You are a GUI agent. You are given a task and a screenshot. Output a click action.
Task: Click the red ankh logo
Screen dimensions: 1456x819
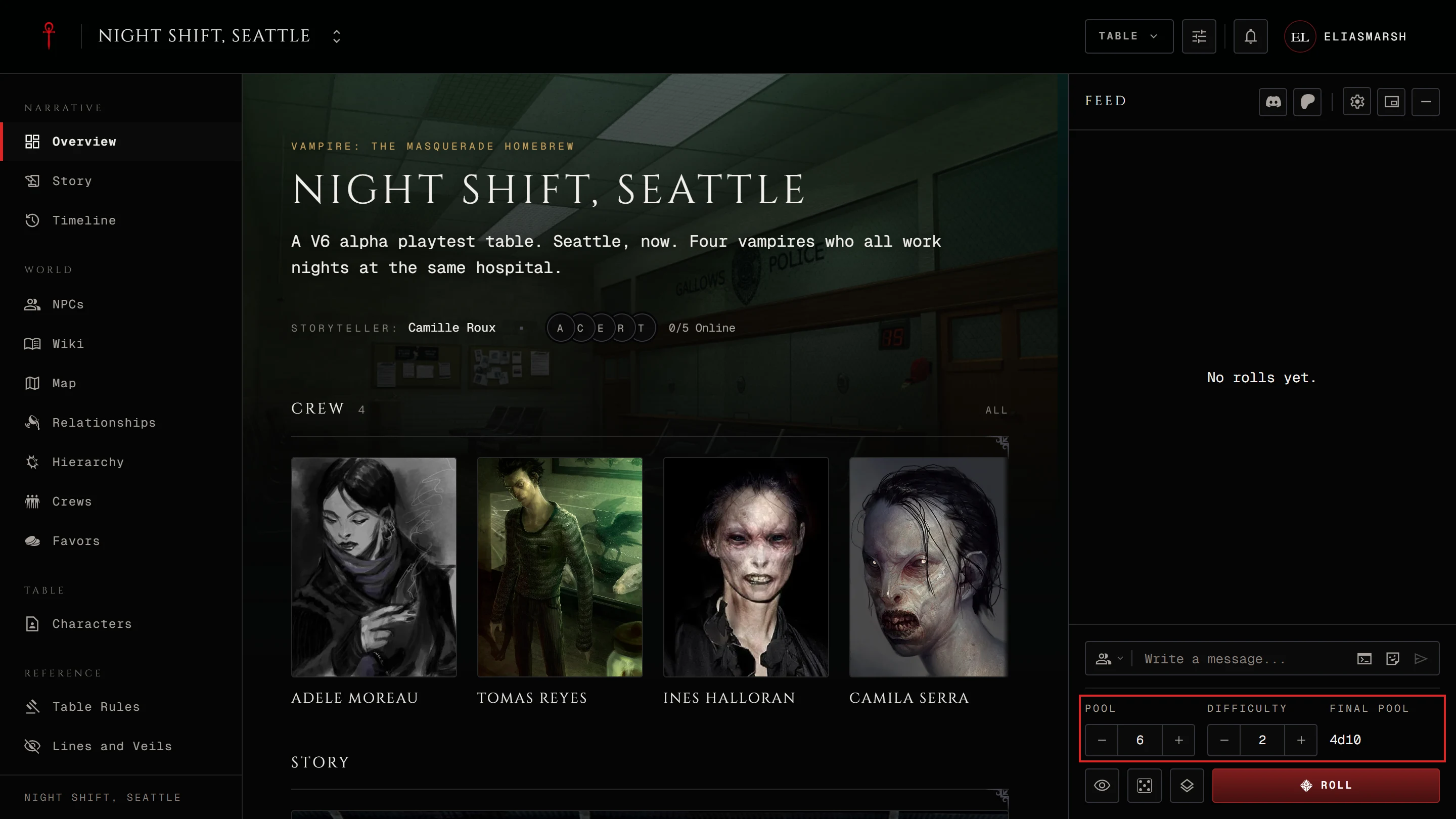pyautogui.click(x=49, y=36)
